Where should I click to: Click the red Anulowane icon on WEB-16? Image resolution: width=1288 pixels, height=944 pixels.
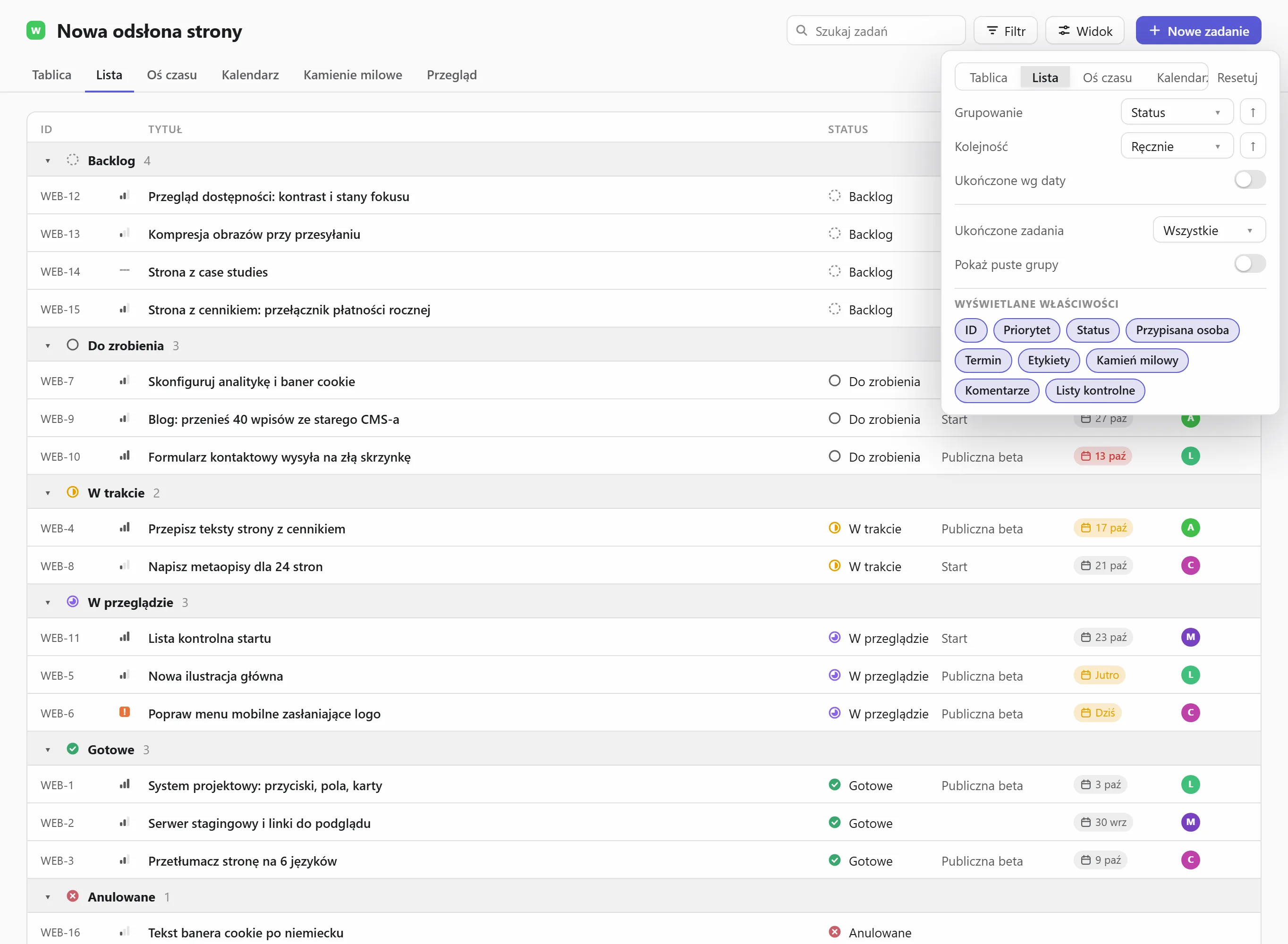click(834, 932)
